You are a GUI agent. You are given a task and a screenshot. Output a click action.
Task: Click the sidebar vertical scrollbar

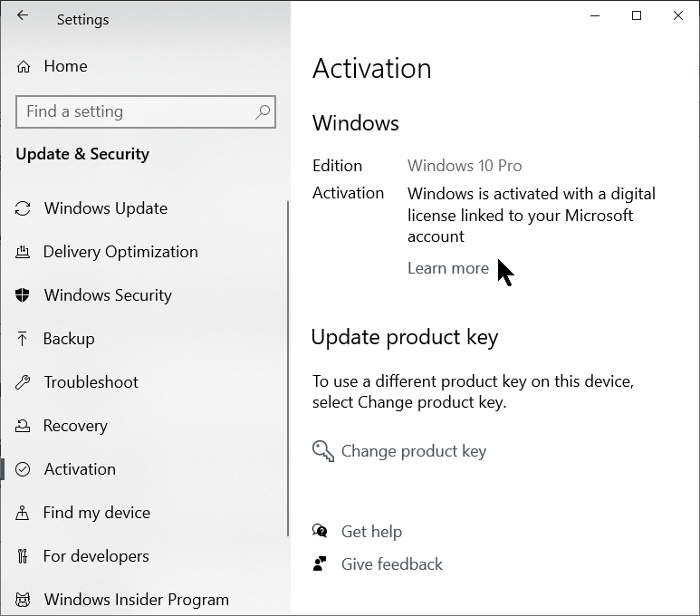coord(288,368)
